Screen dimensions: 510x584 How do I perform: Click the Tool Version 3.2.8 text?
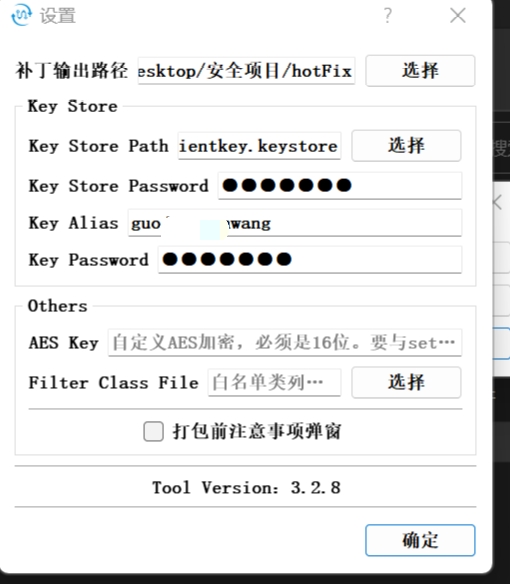coord(246,488)
